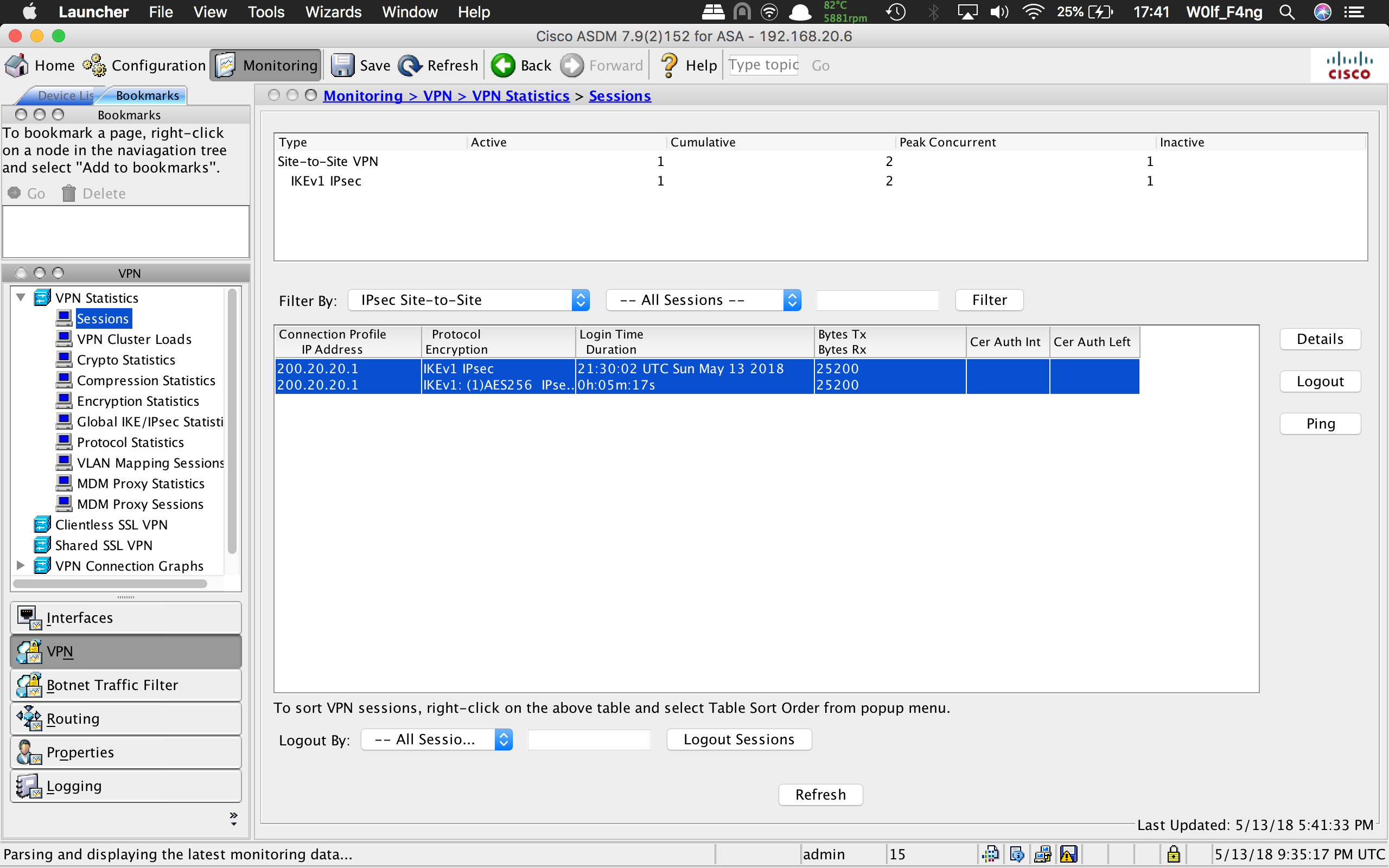This screenshot has width=1389, height=868.
Task: Click the Save floppy disk icon
Action: coord(343,66)
